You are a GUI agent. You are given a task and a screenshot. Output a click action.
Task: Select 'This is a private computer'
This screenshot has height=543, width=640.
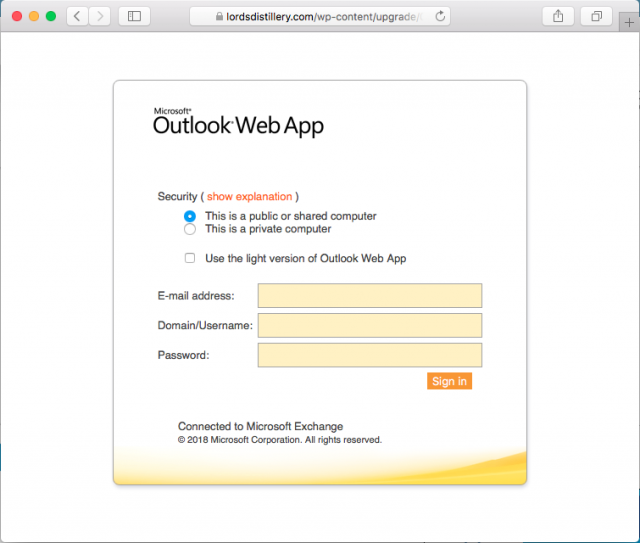click(x=190, y=229)
